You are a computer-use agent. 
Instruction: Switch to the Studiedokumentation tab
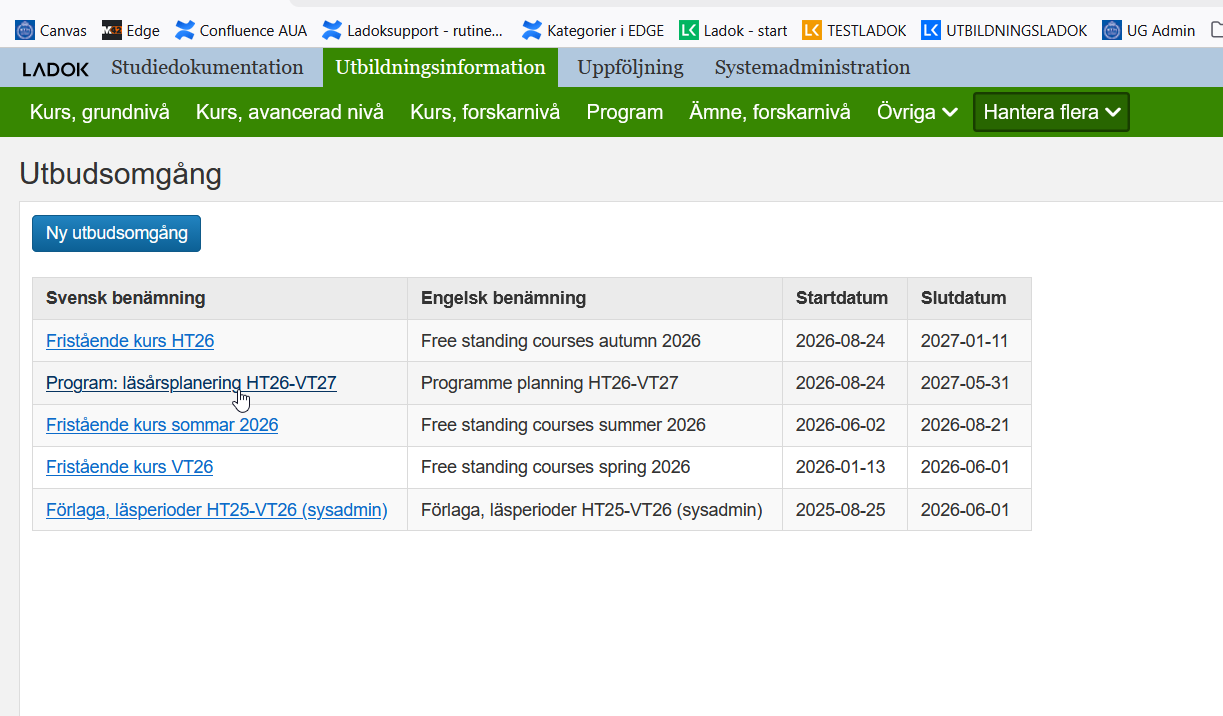click(207, 68)
